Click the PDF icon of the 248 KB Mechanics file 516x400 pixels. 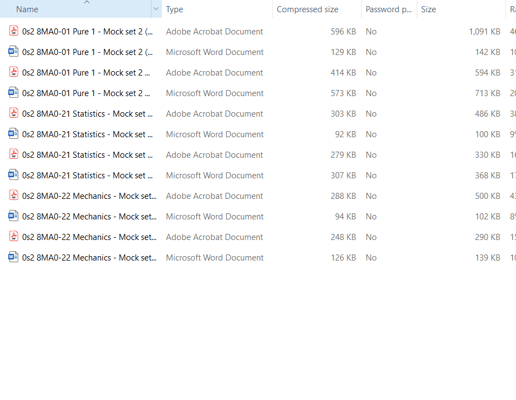click(x=13, y=237)
